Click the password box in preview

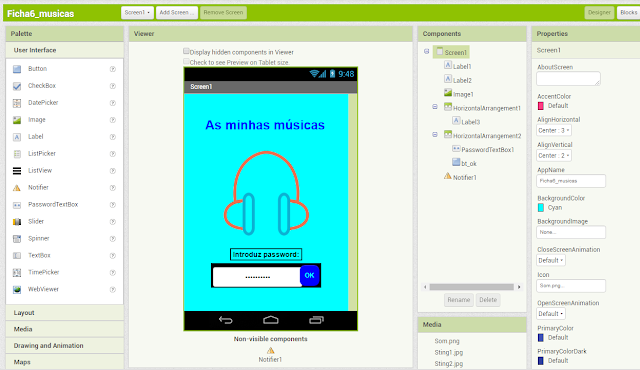[x=257, y=277]
